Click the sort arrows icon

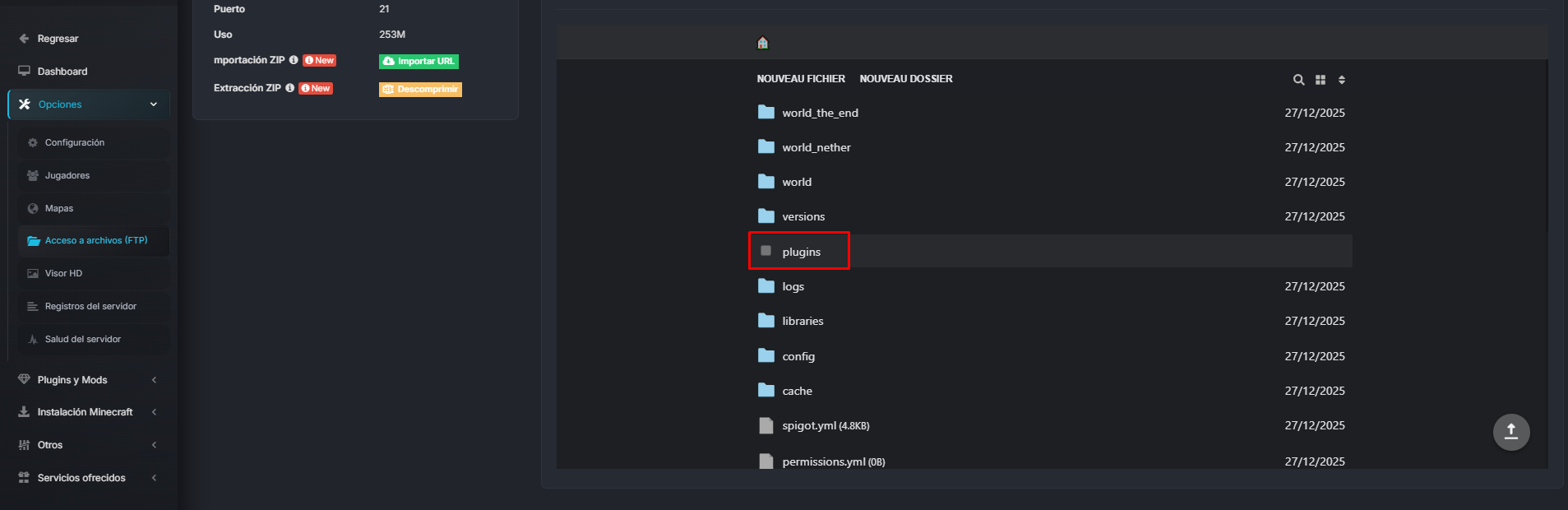coord(1341,80)
